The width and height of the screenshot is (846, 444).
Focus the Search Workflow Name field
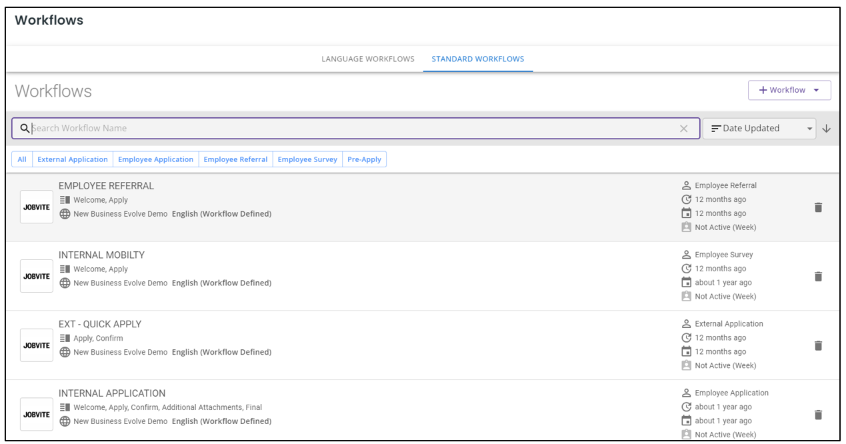(x=355, y=128)
